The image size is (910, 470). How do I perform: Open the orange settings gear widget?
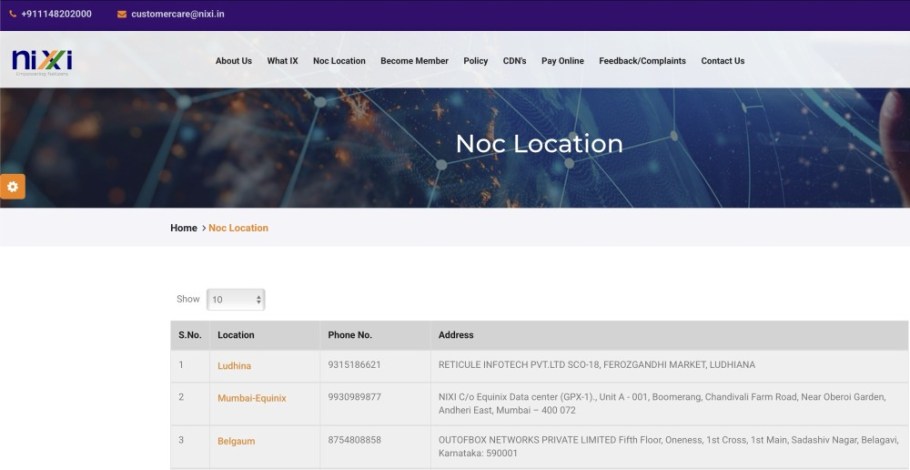(13, 187)
